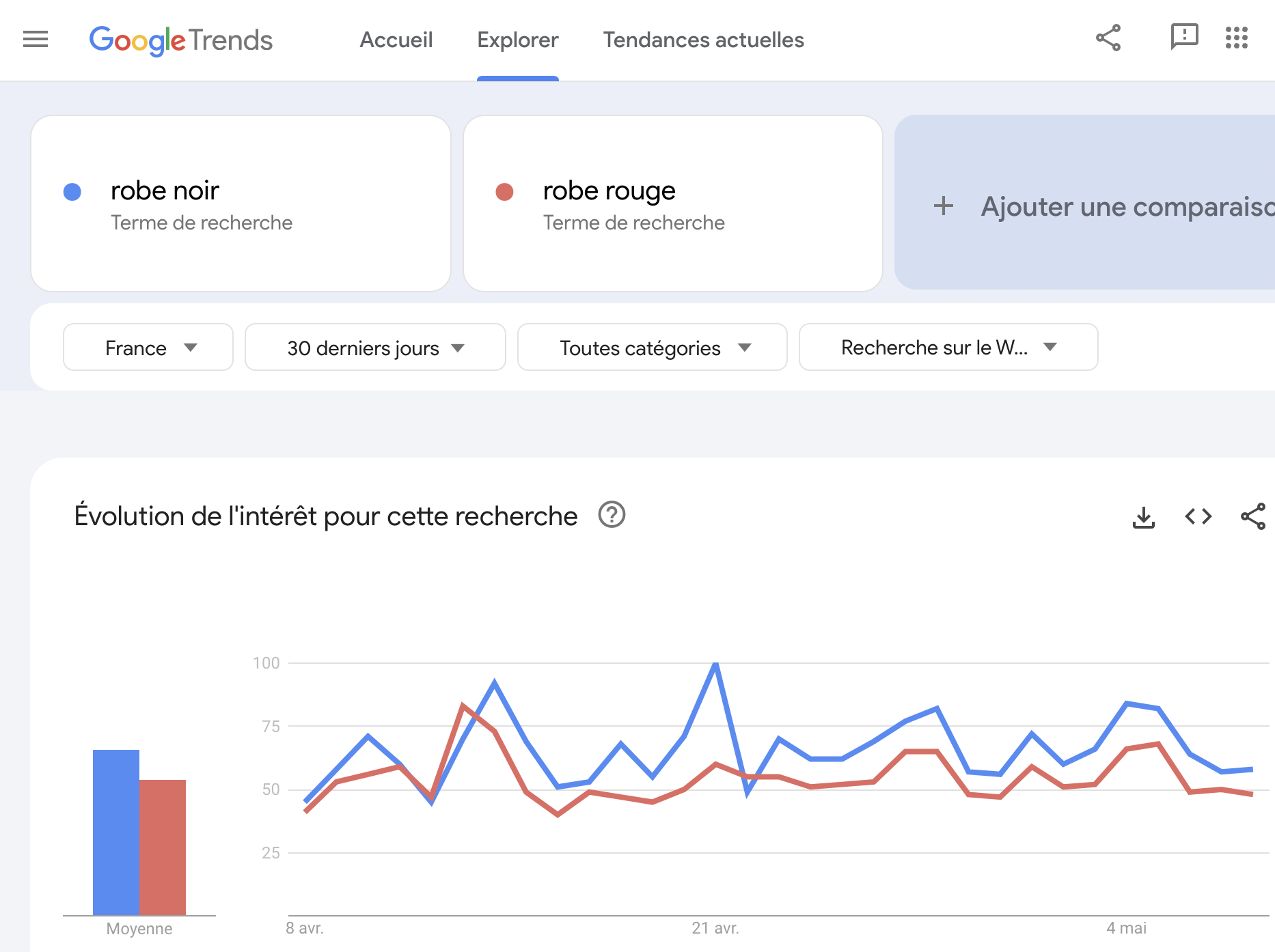Click the share icon in top header

pyautogui.click(x=1108, y=38)
